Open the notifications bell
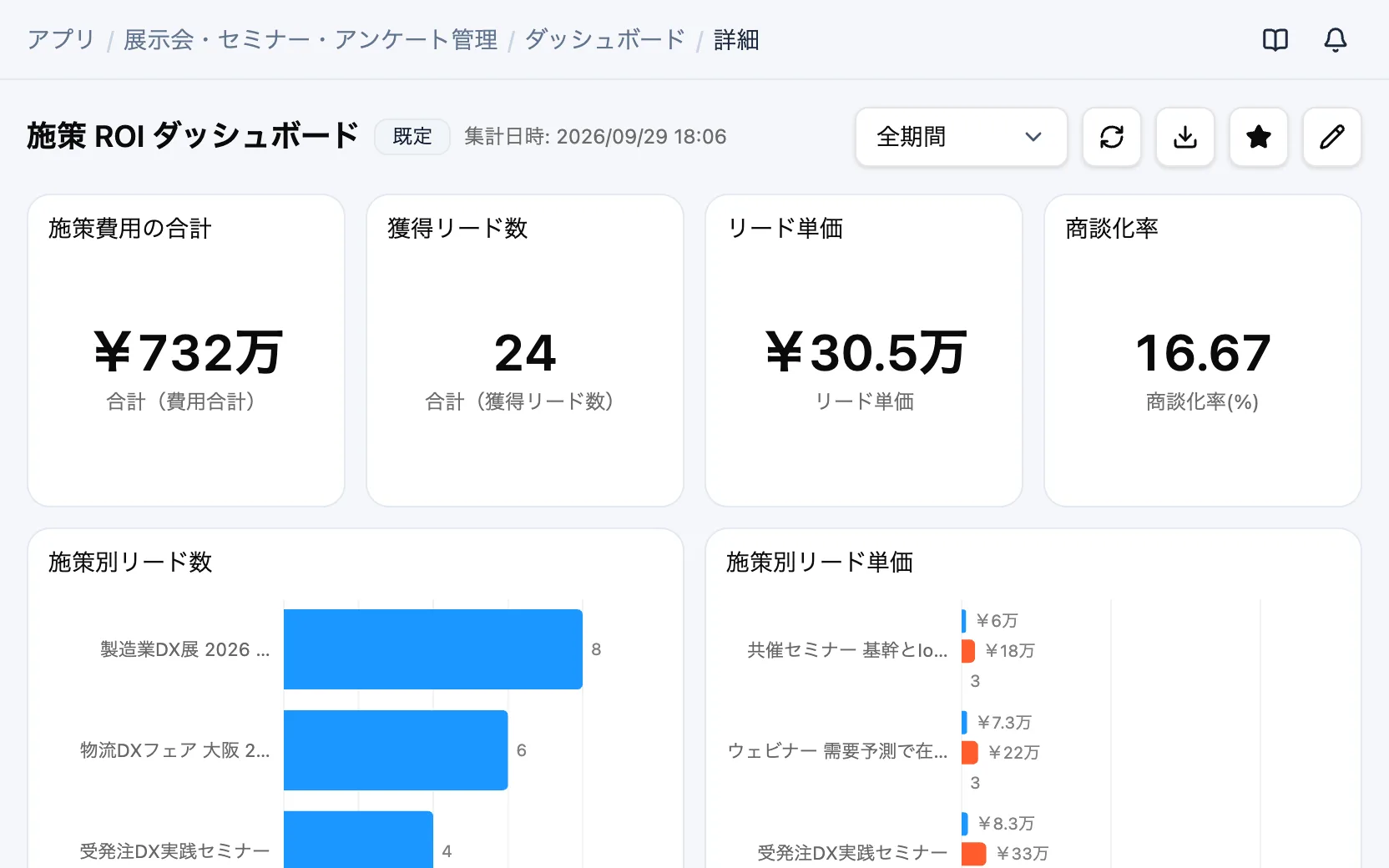1389x868 pixels. point(1335,40)
